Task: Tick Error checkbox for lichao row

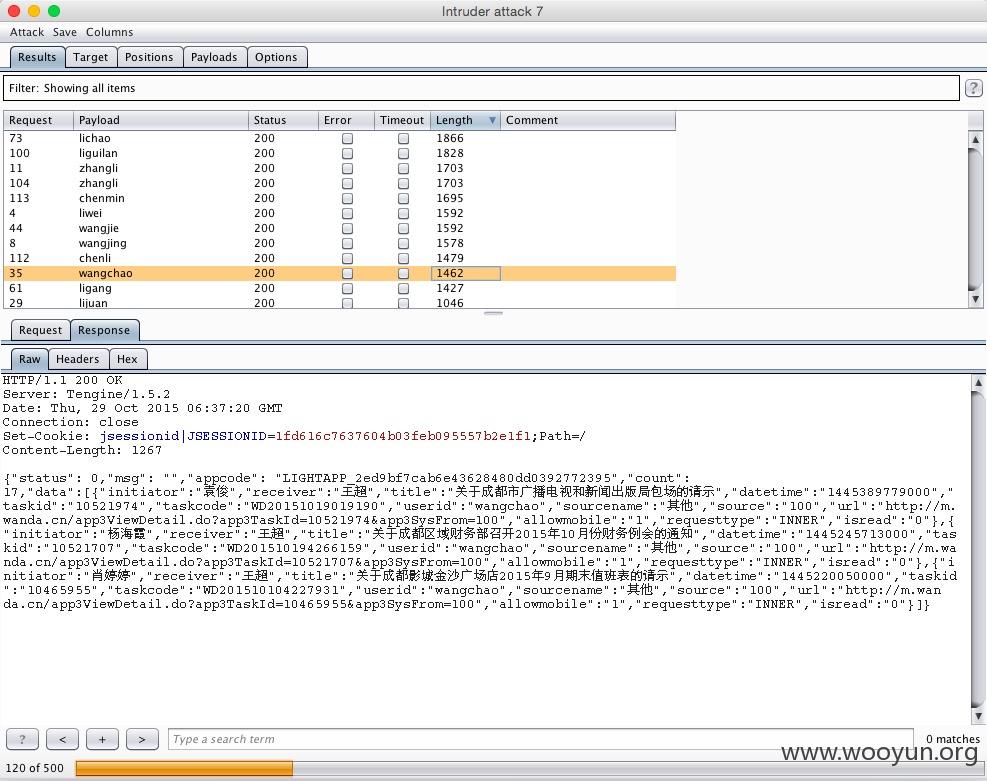Action: pos(347,138)
